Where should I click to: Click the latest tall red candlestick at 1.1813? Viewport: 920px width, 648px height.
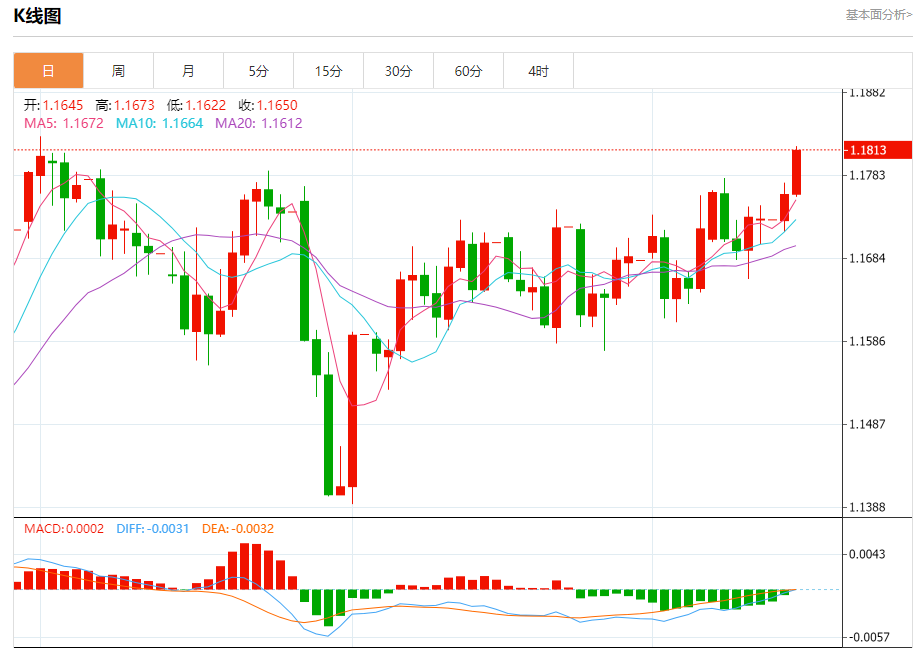click(x=796, y=172)
